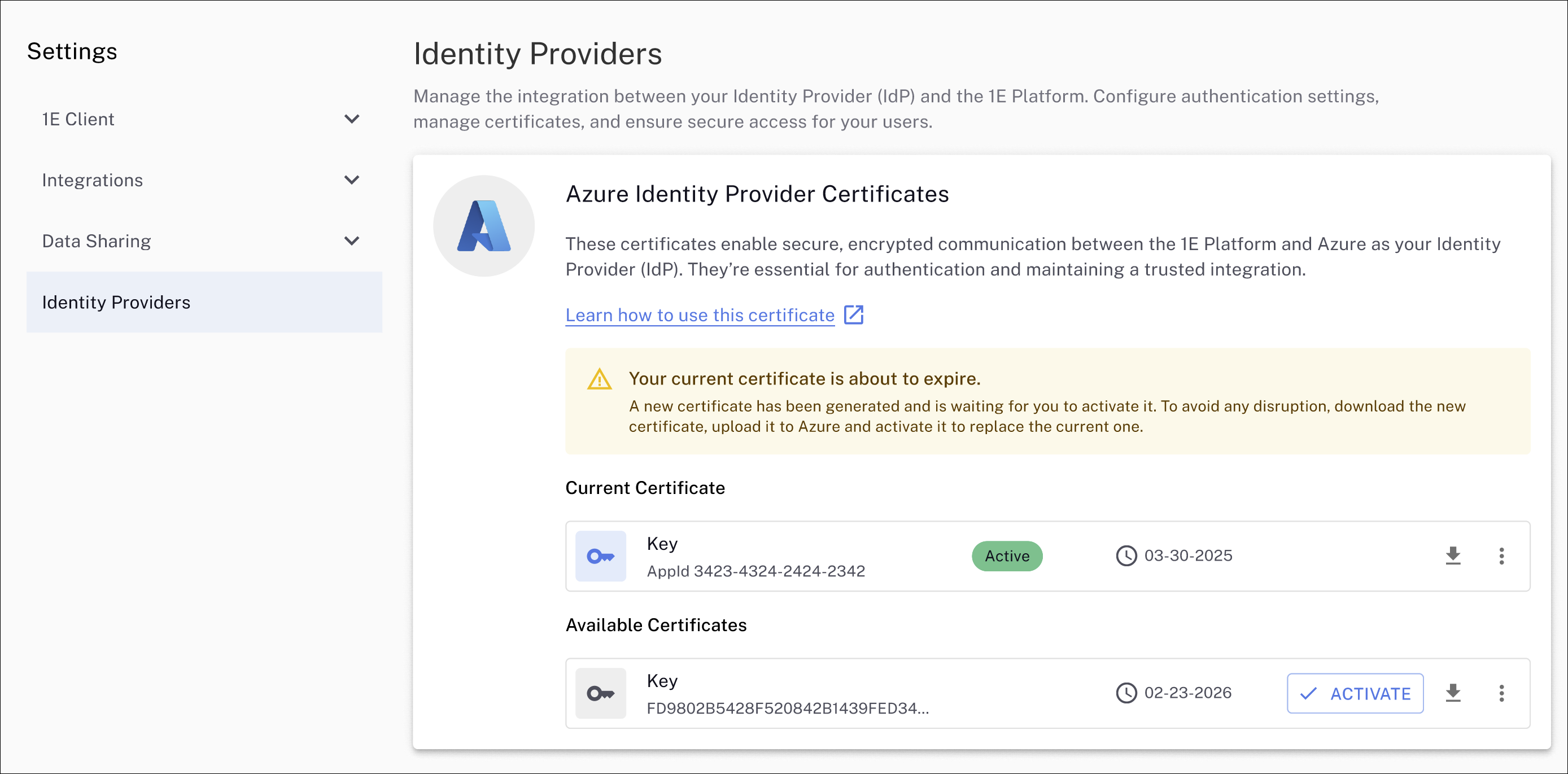Click the Current Certificate heading
Image resolution: width=1568 pixels, height=774 pixels.
(645, 488)
